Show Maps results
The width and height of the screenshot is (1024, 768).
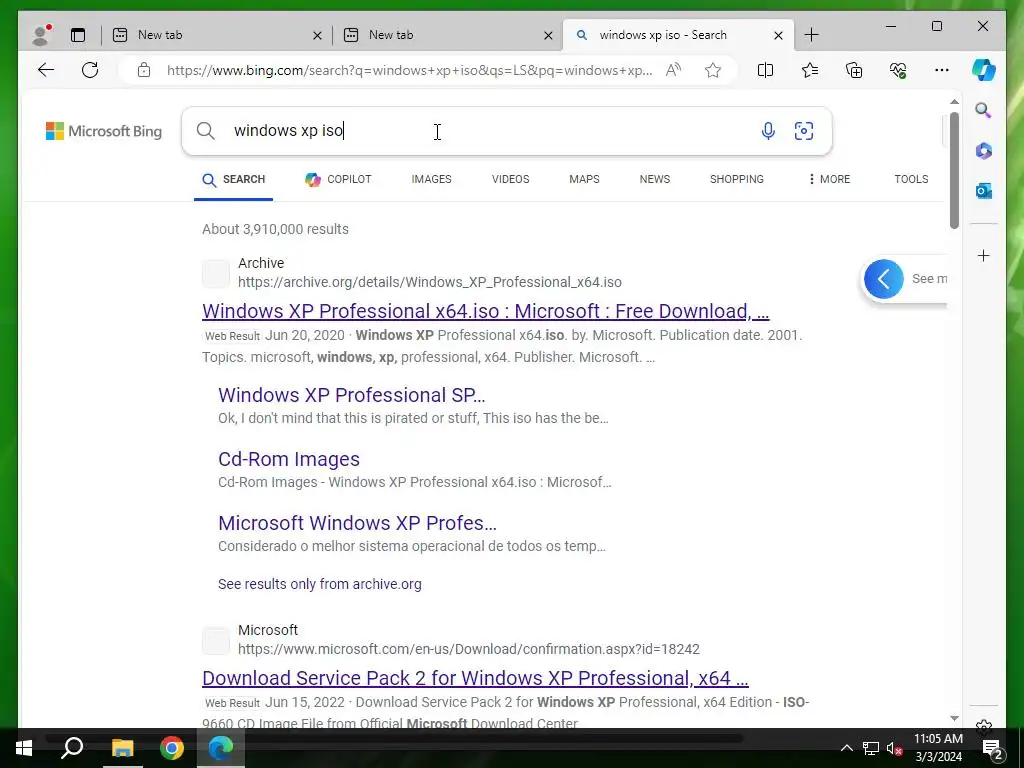tap(584, 179)
